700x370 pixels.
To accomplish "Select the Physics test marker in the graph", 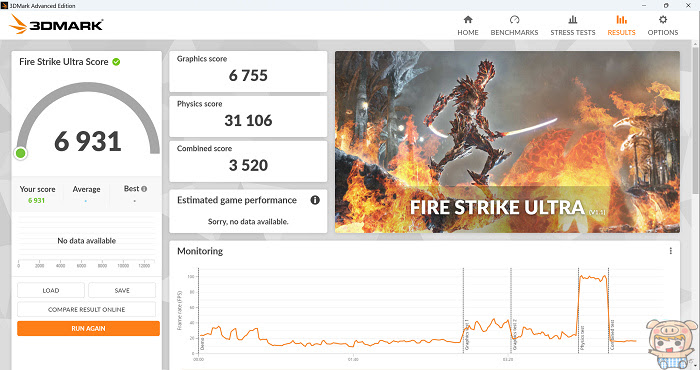I will pos(582,338).
